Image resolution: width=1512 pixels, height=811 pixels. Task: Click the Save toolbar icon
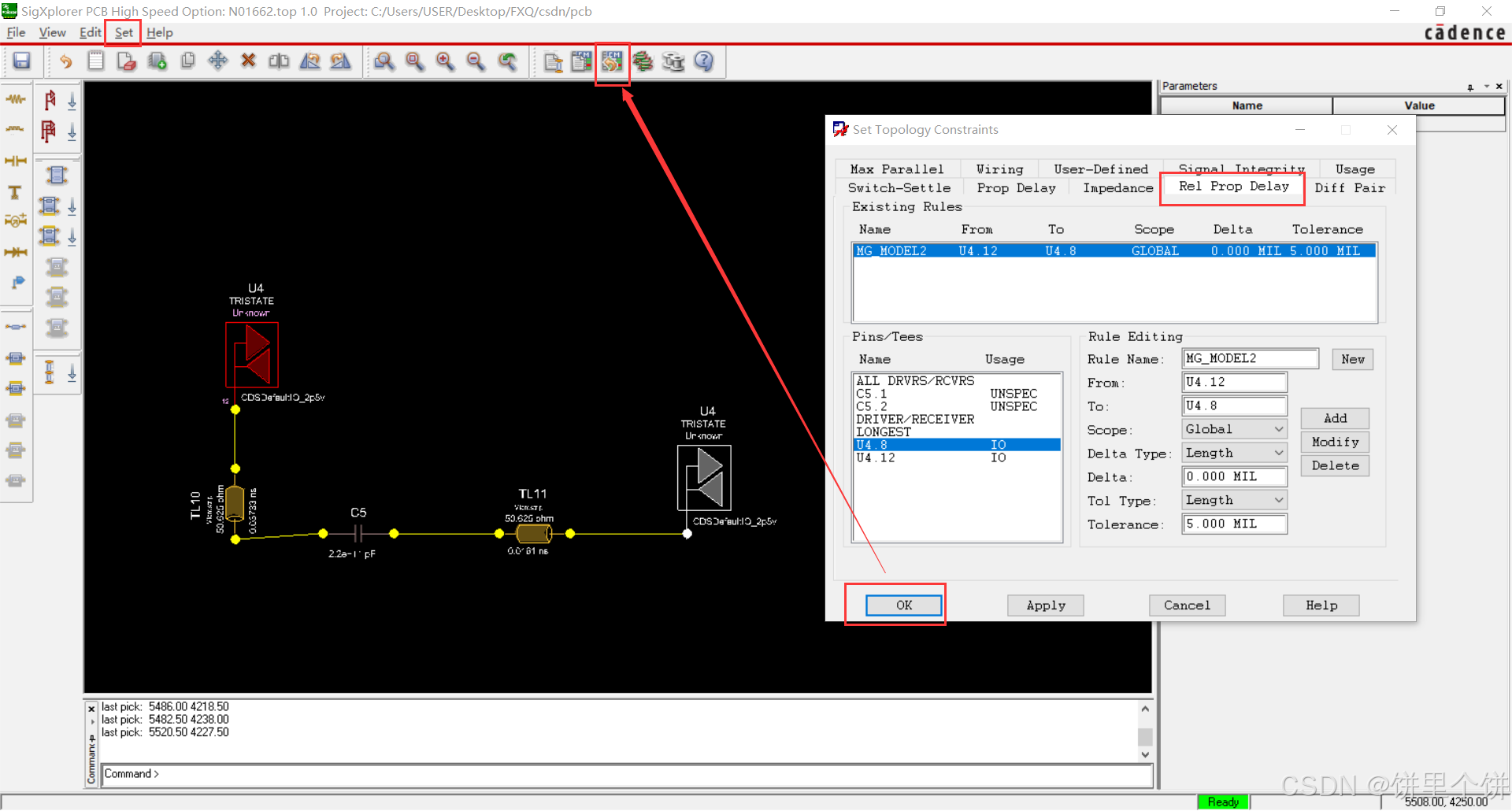point(22,61)
